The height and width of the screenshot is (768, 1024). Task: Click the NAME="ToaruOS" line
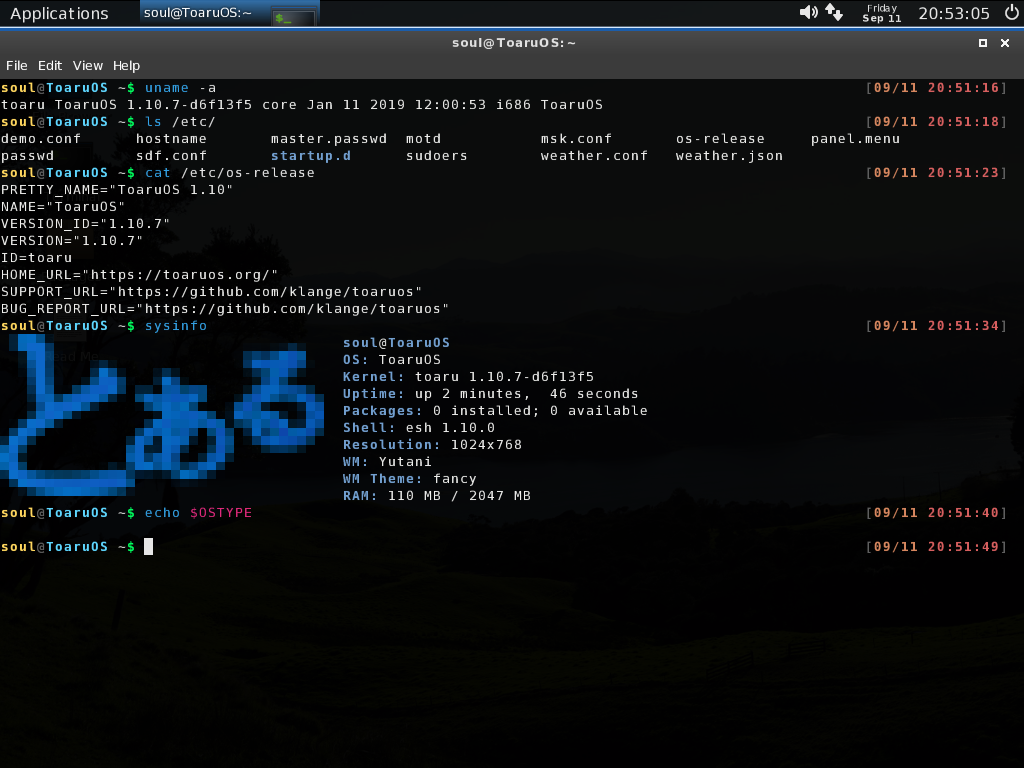[x=63, y=207]
